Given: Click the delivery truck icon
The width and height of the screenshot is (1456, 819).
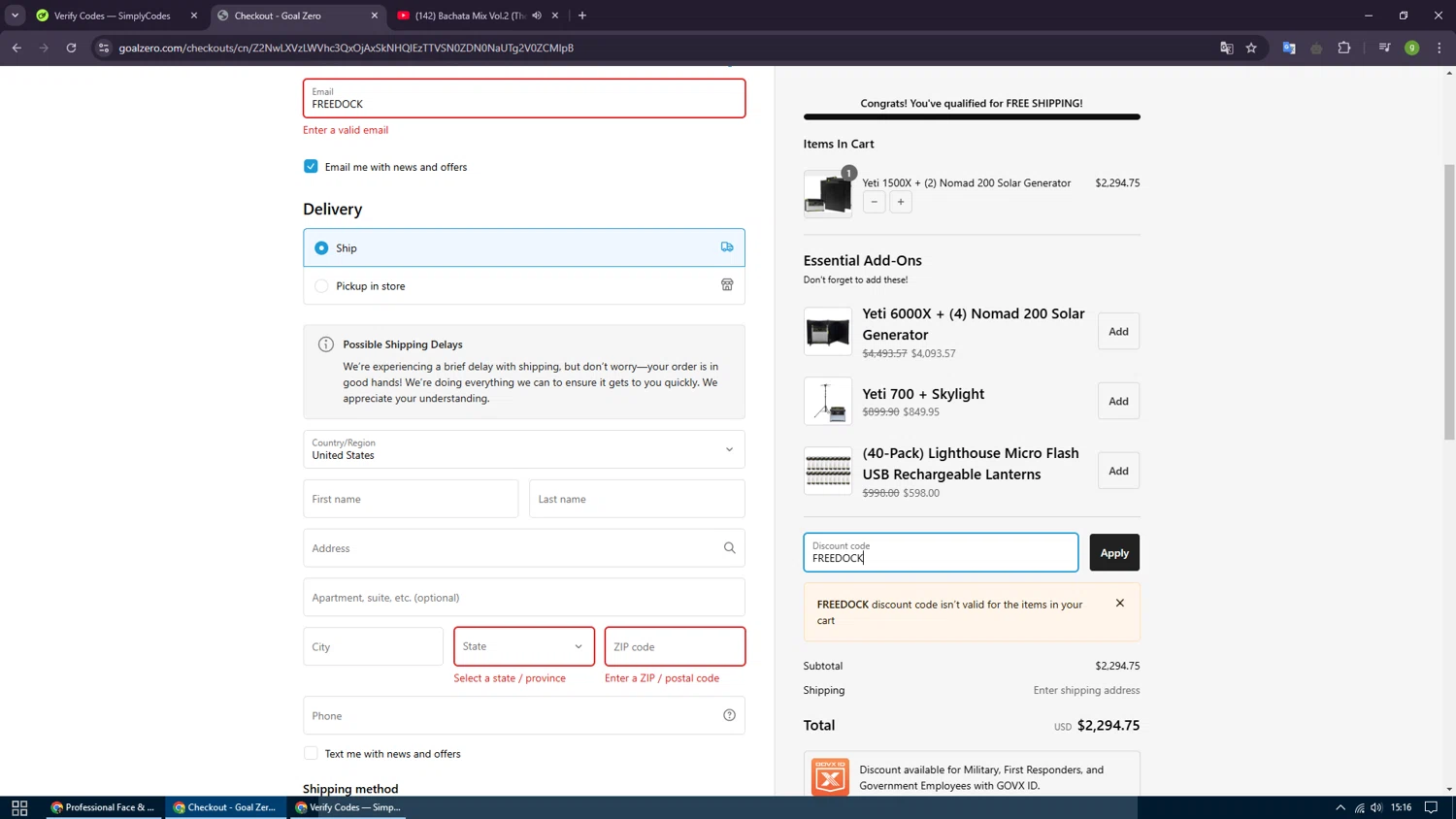Looking at the screenshot, I should point(727,247).
